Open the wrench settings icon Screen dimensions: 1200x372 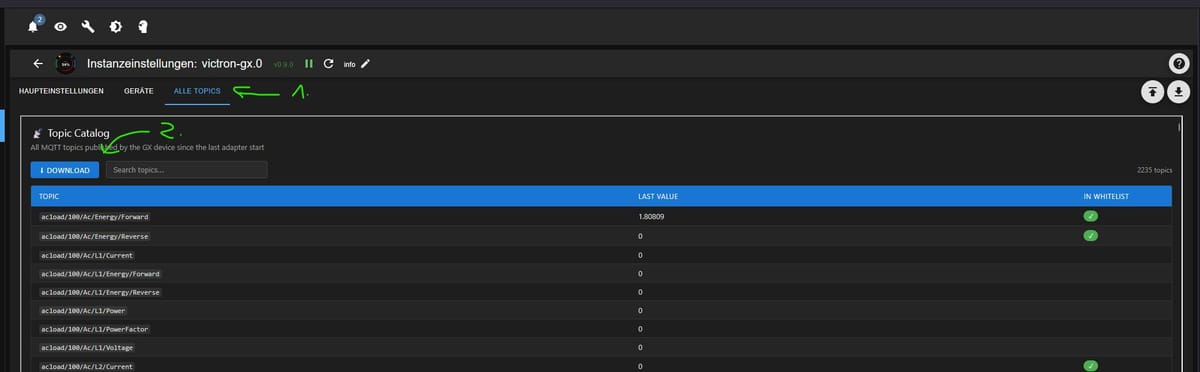click(x=89, y=26)
